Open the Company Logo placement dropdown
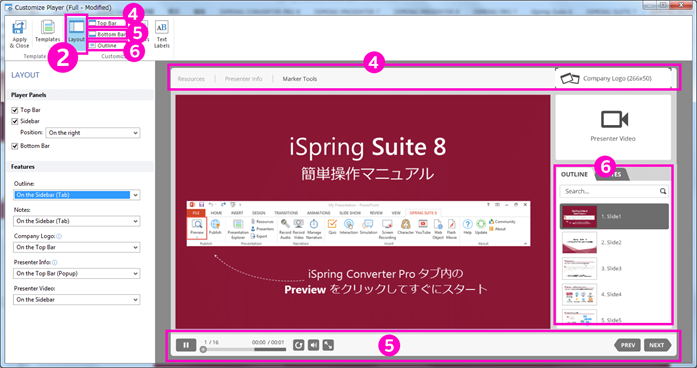The width and height of the screenshot is (697, 368). tap(76, 247)
